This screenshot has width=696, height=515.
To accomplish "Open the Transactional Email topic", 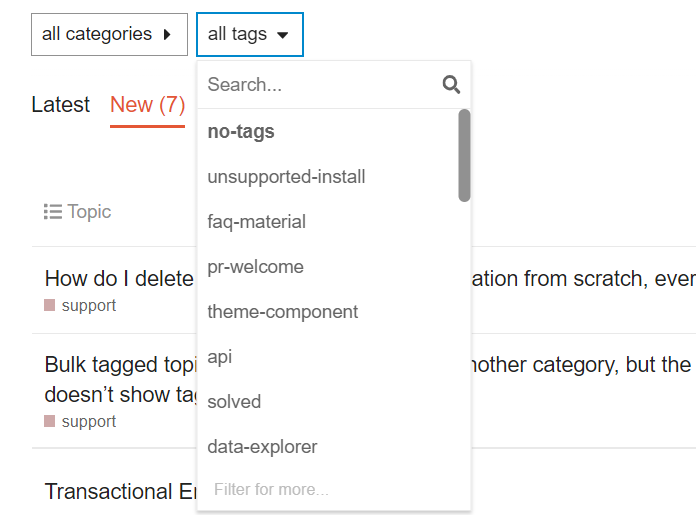I will (110, 492).
